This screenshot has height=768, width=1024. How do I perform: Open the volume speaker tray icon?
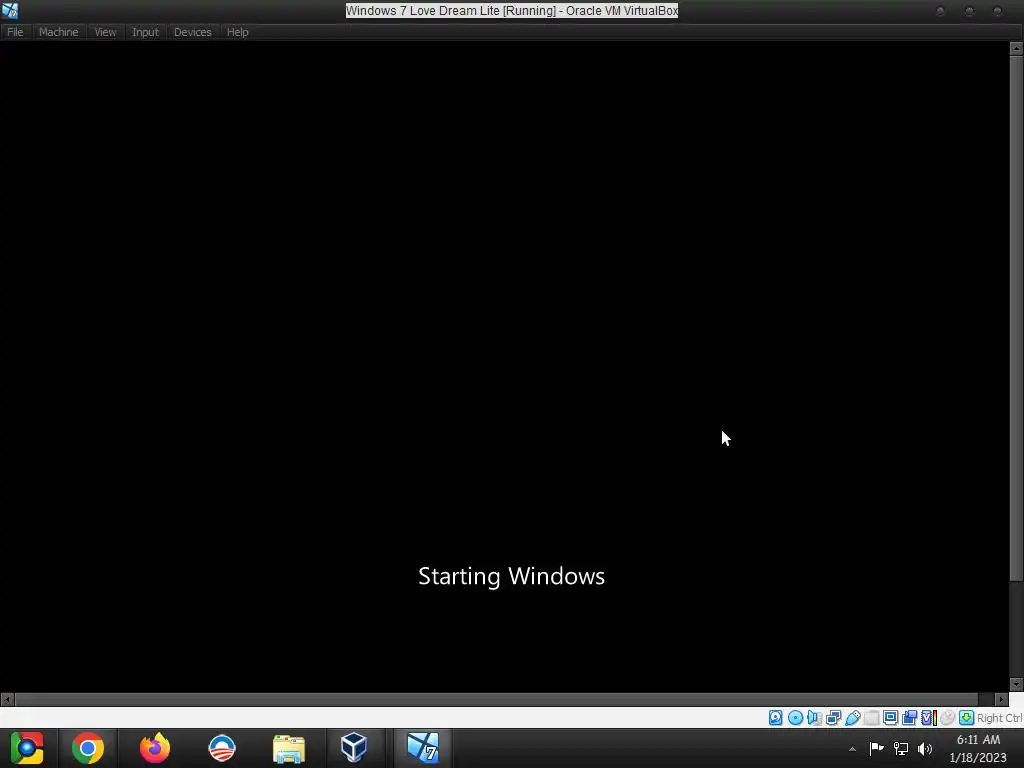[925, 748]
